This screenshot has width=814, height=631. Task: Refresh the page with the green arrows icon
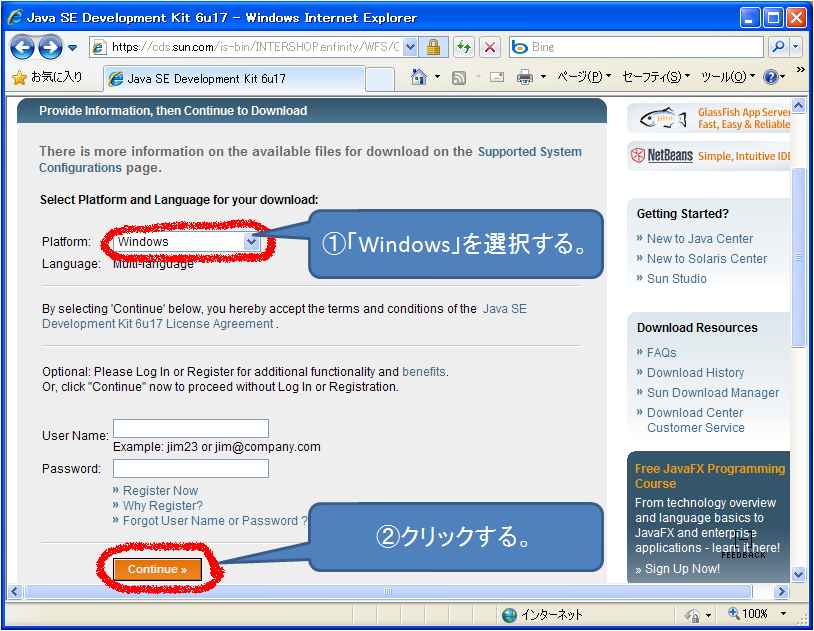click(x=464, y=47)
